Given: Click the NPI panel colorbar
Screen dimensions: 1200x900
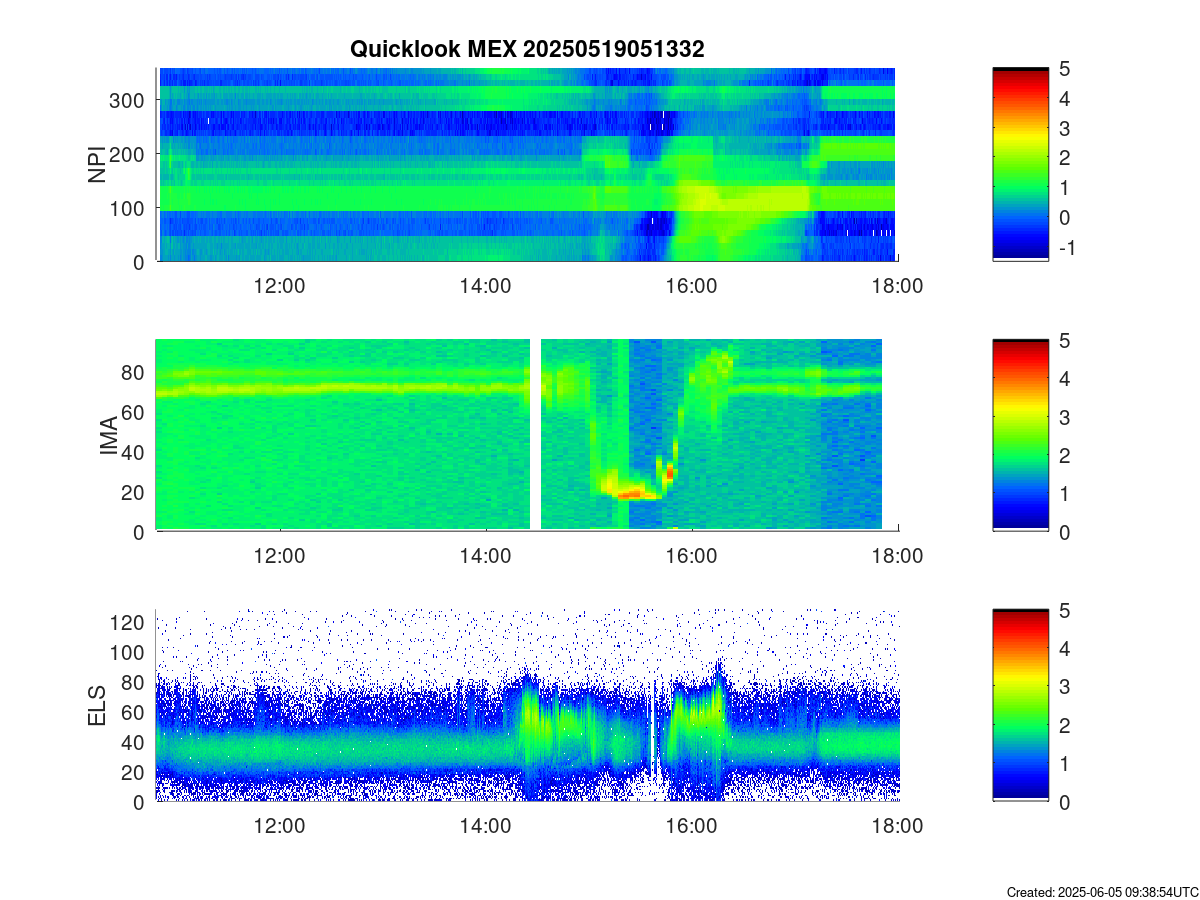Looking at the screenshot, I should (1020, 164).
